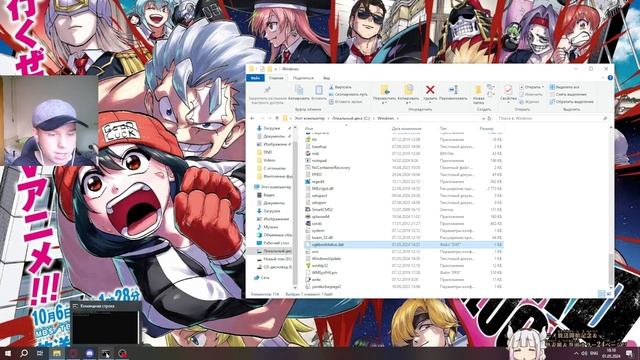
Task: Click the refresh icon beside the address bar
Action: (x=489, y=118)
